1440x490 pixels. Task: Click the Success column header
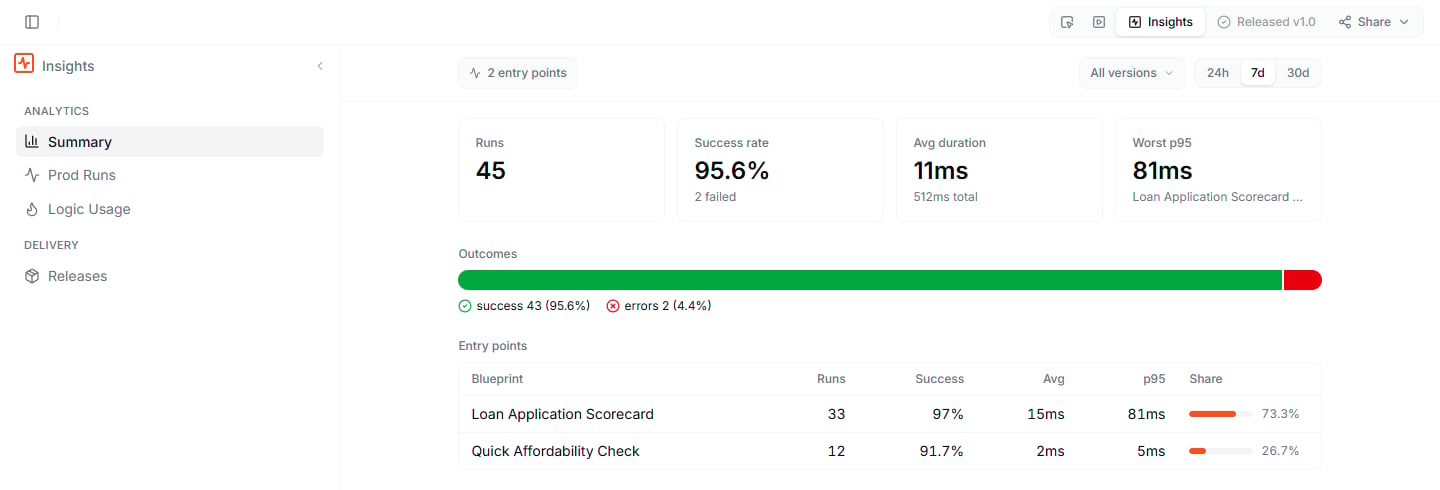coord(939,379)
